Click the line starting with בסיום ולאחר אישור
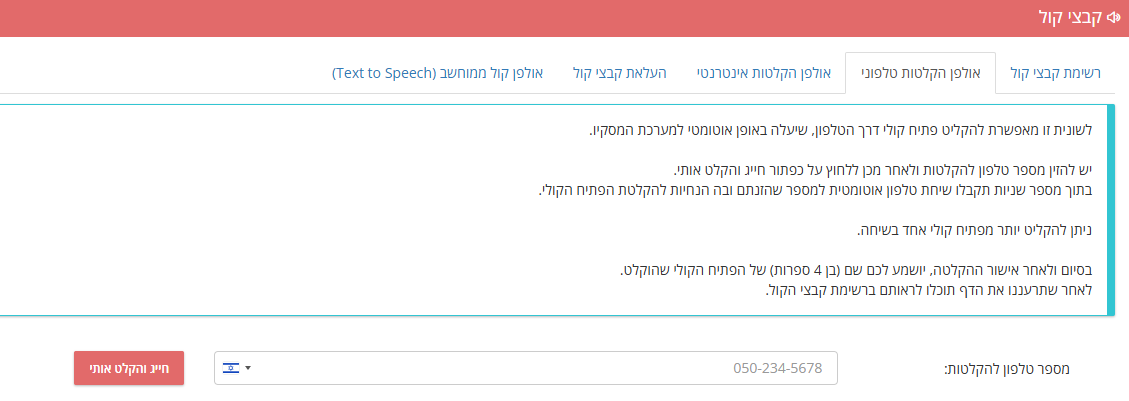Viewport: 1129px width, 401px height. tap(857, 271)
